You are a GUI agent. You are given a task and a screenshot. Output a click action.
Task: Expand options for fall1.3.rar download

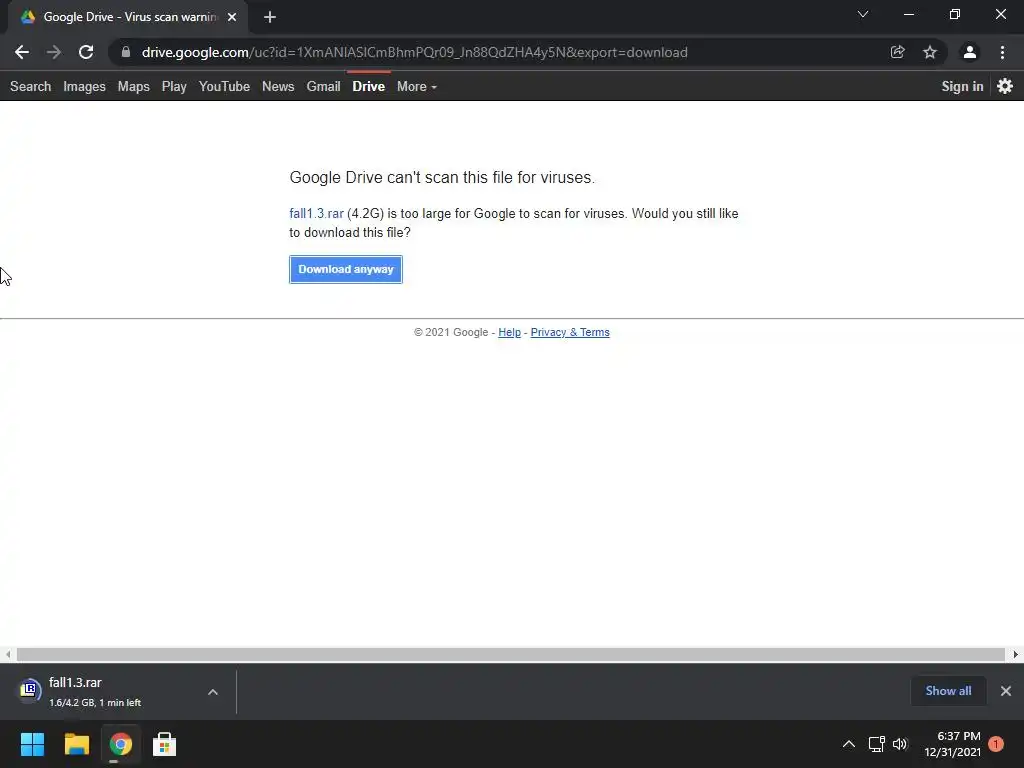(213, 692)
